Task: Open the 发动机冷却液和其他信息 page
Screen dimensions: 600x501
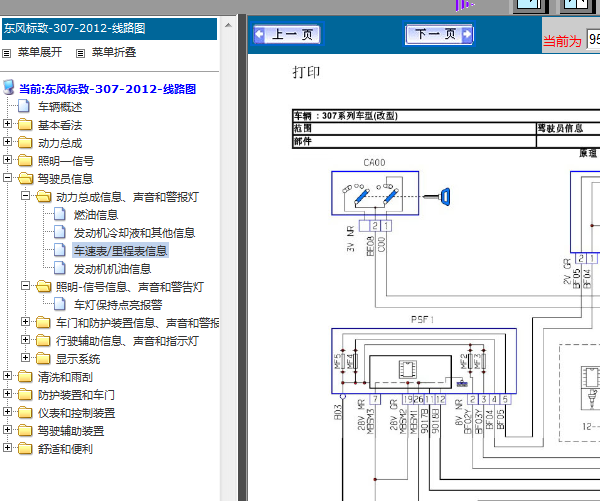Action: point(134,233)
